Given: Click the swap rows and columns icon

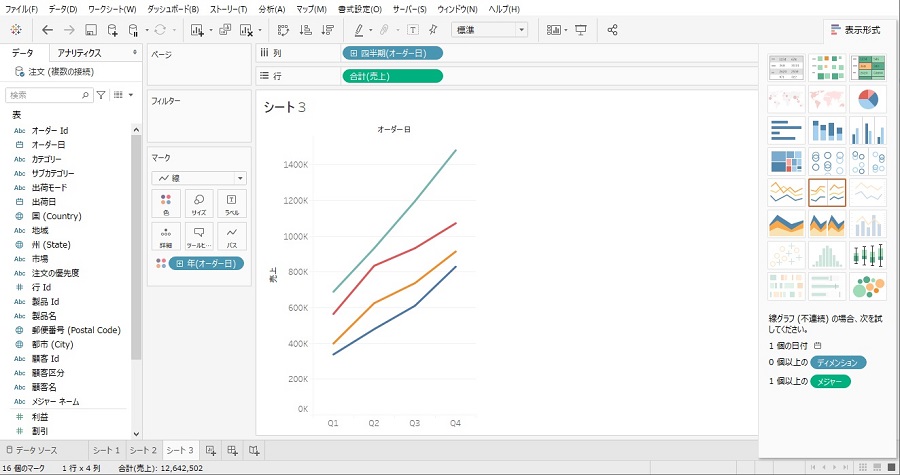Looking at the screenshot, I should [x=281, y=30].
